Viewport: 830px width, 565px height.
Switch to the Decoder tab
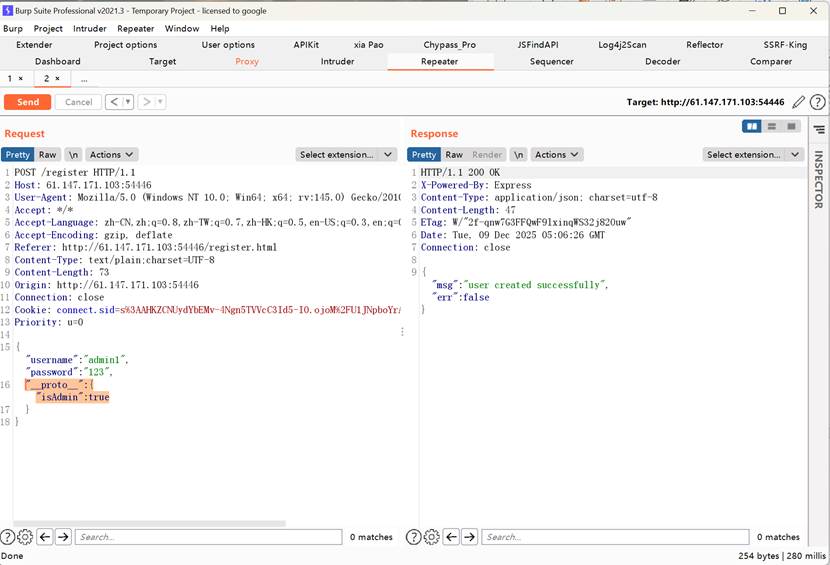662,61
